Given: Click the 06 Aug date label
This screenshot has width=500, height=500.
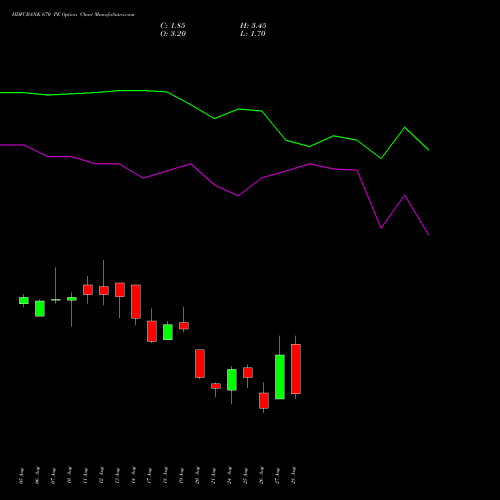Looking at the screenshot, I should 37,476.
